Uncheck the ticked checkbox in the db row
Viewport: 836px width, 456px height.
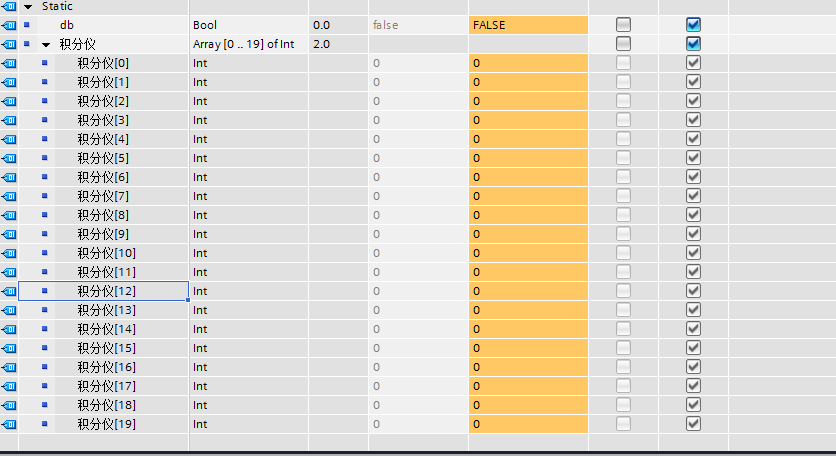coord(693,24)
